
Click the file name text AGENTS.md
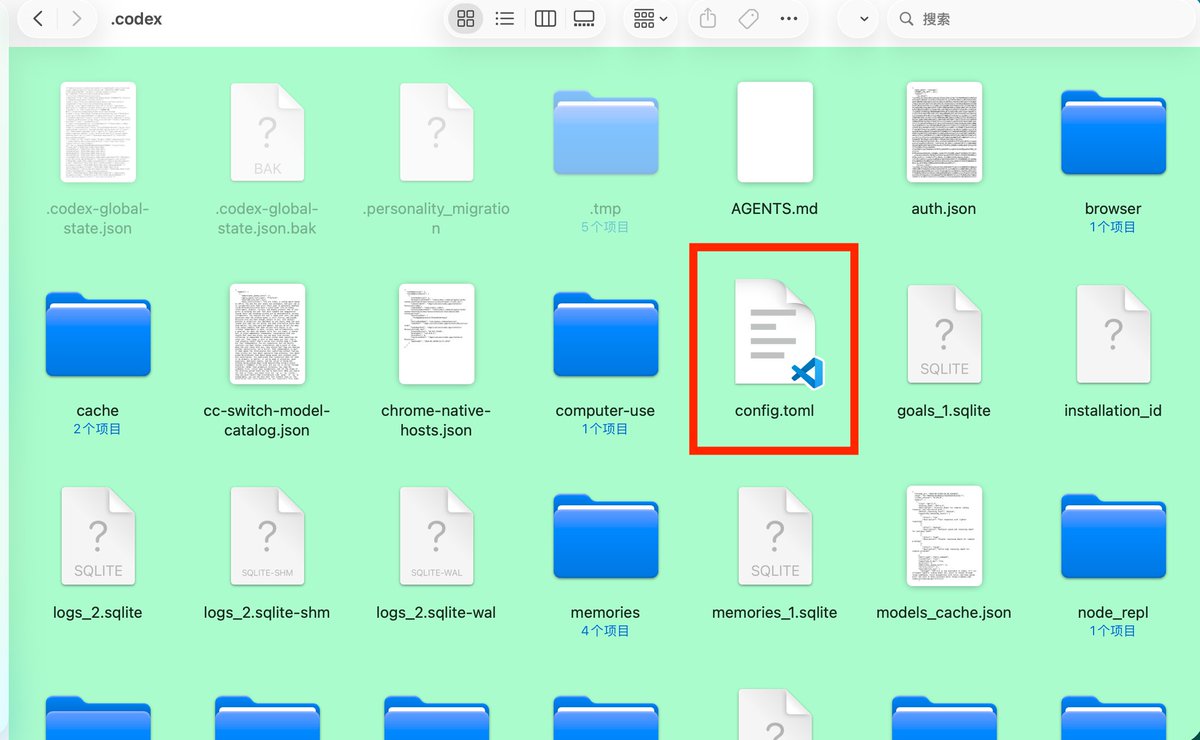774,209
